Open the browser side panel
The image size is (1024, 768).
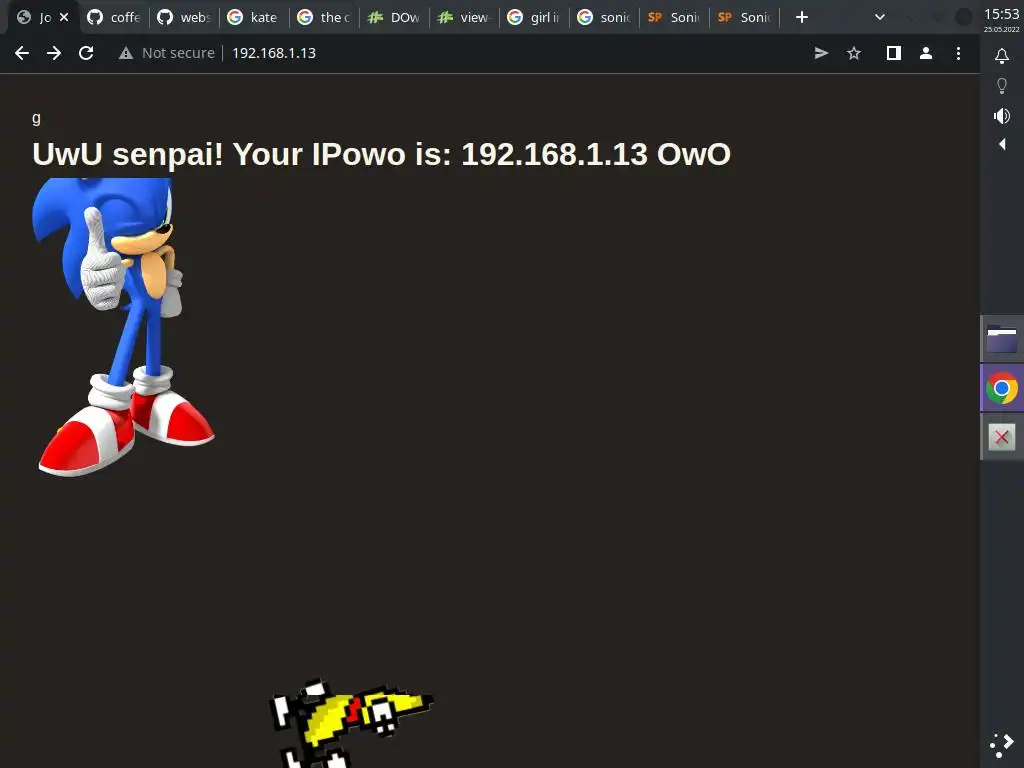point(893,53)
